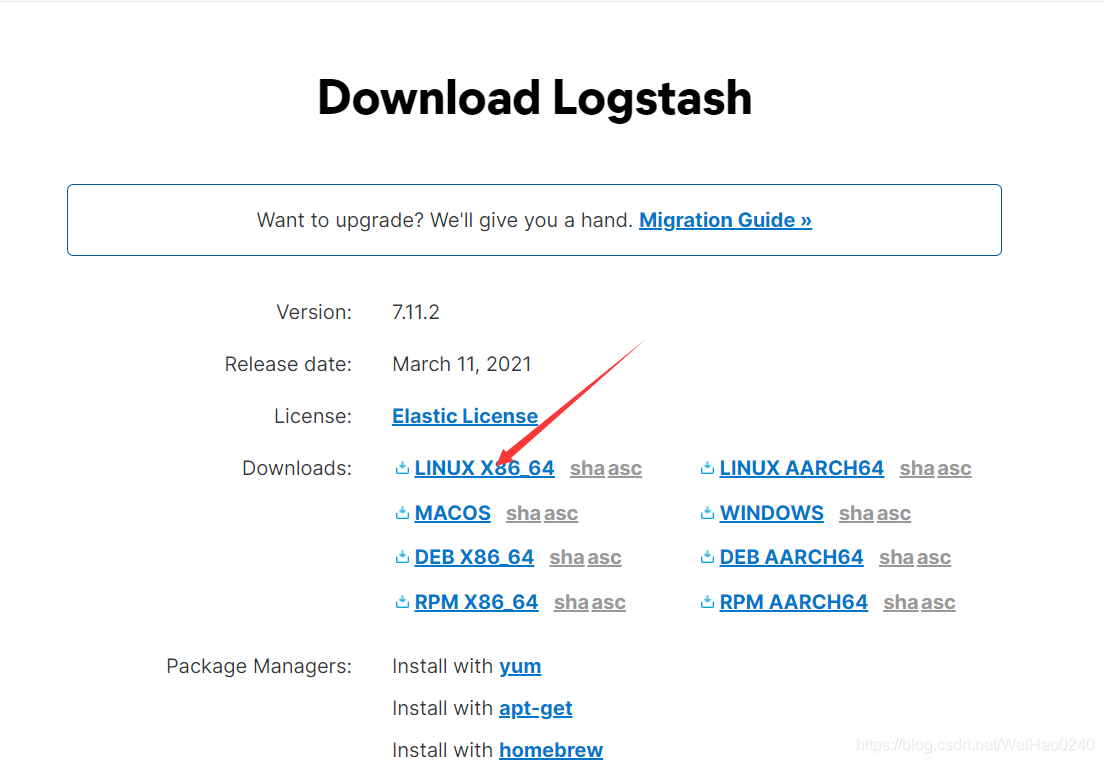Screen dimensions: 1104x763
Task: Download the MACOS package
Action: click(452, 513)
